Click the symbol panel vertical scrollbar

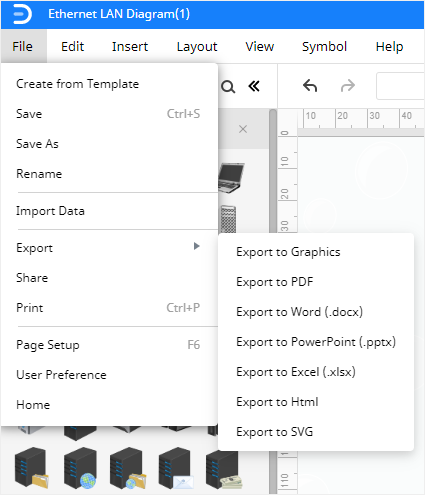click(x=273, y=170)
